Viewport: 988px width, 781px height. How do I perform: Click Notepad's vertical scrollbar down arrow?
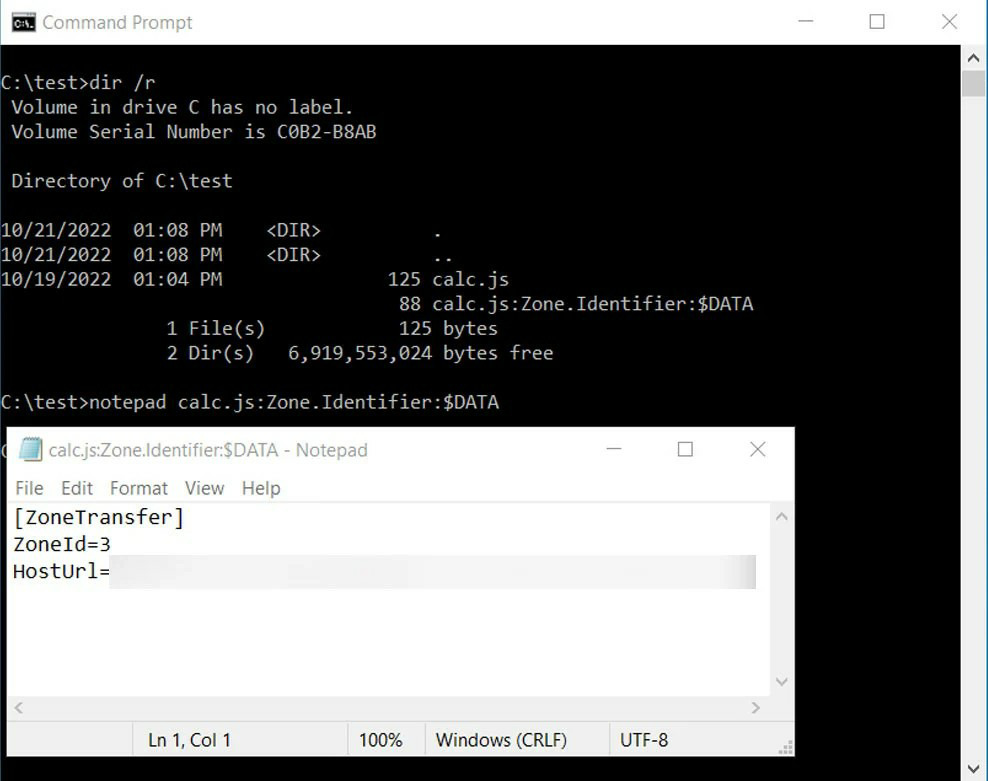click(x=782, y=682)
